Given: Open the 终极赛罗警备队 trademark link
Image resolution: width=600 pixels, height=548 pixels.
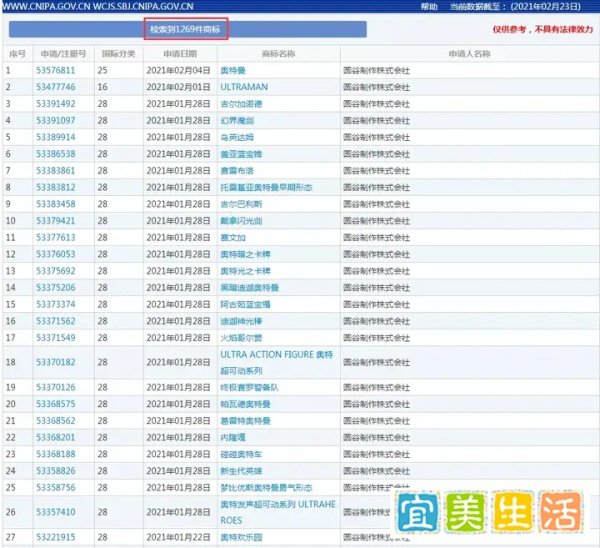Looking at the screenshot, I should [249, 387].
